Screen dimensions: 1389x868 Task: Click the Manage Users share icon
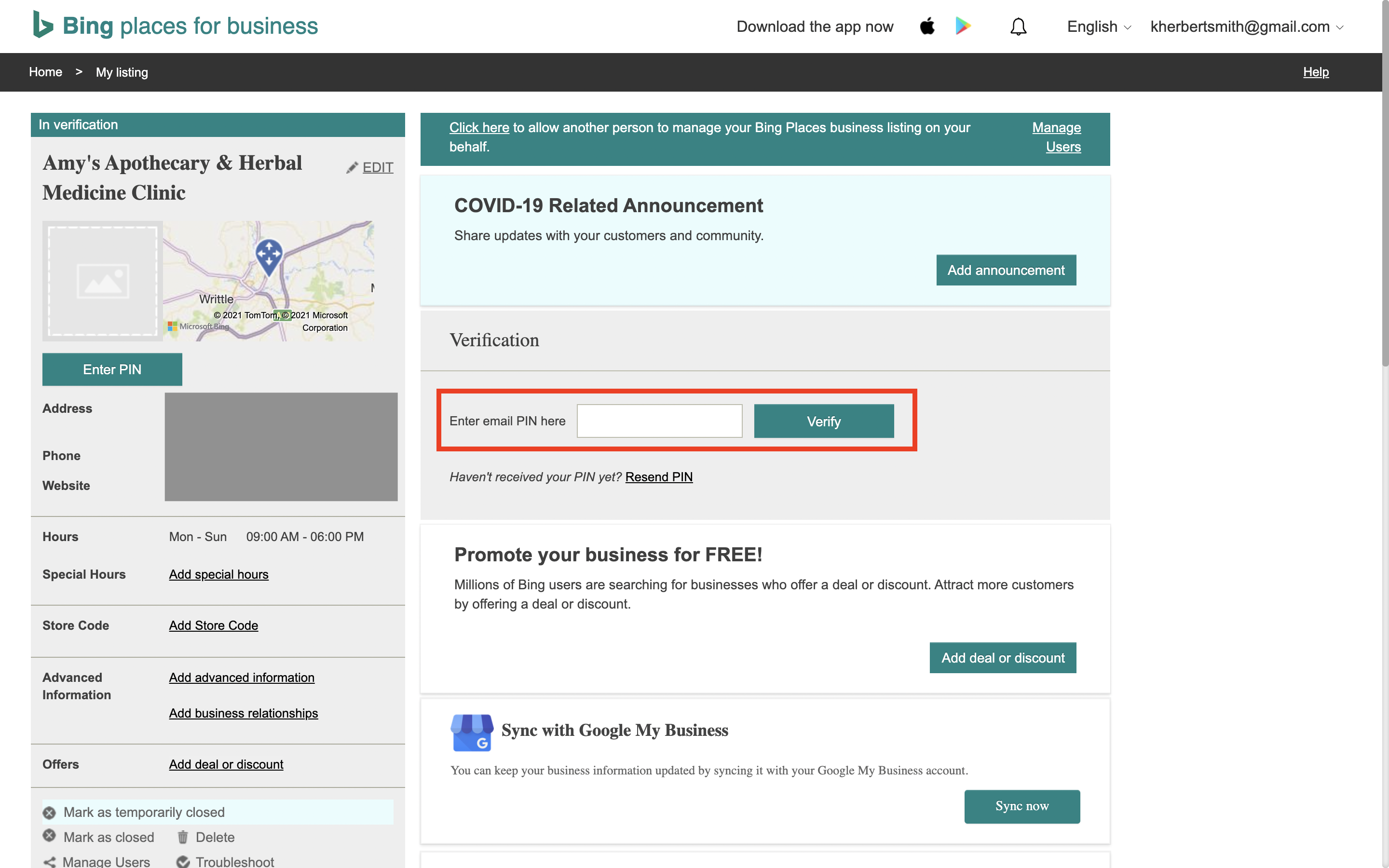click(49, 862)
